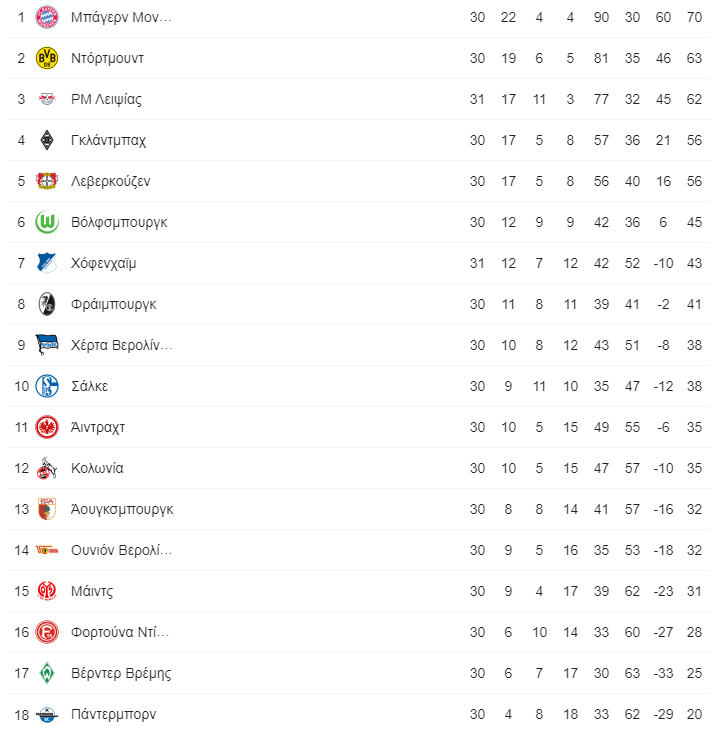
Task: Select the RB Leipzig logo
Action: [x=47, y=99]
